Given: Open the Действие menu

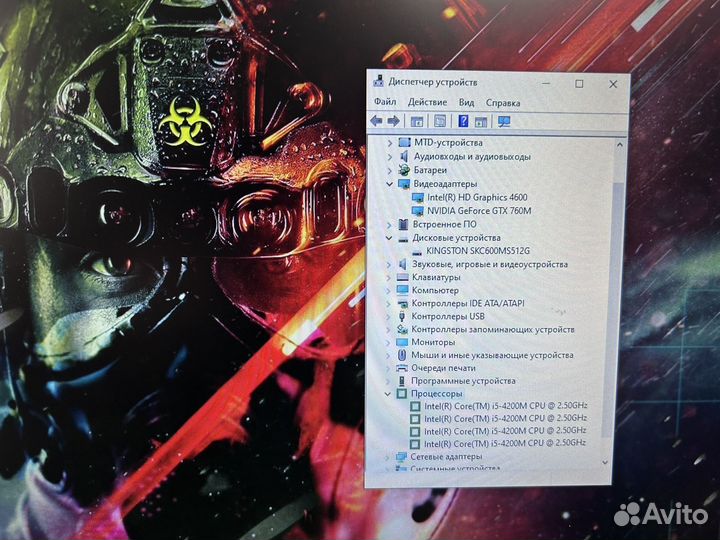Looking at the screenshot, I should click(427, 102).
